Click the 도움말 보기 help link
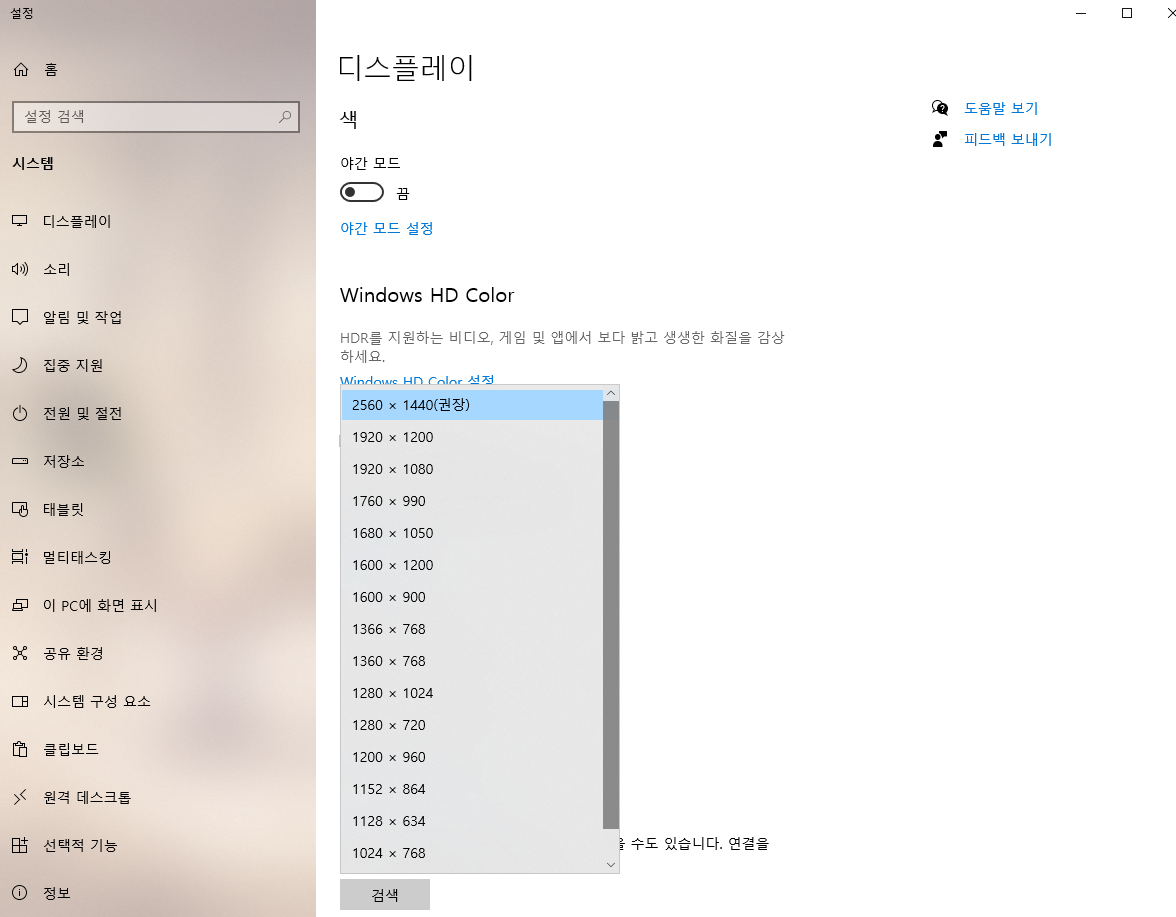 [1002, 108]
